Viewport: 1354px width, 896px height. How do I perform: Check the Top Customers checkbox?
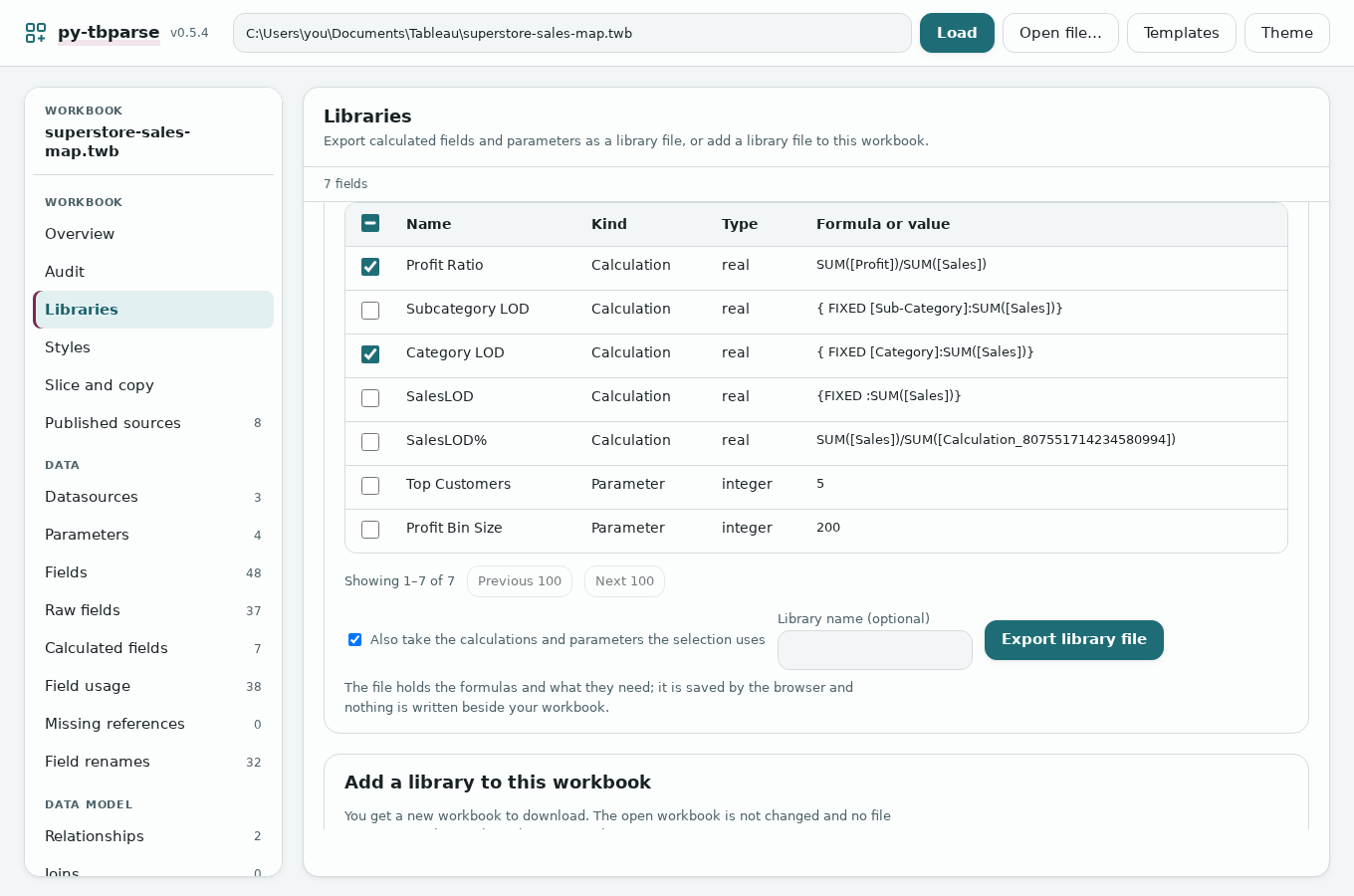click(x=370, y=486)
